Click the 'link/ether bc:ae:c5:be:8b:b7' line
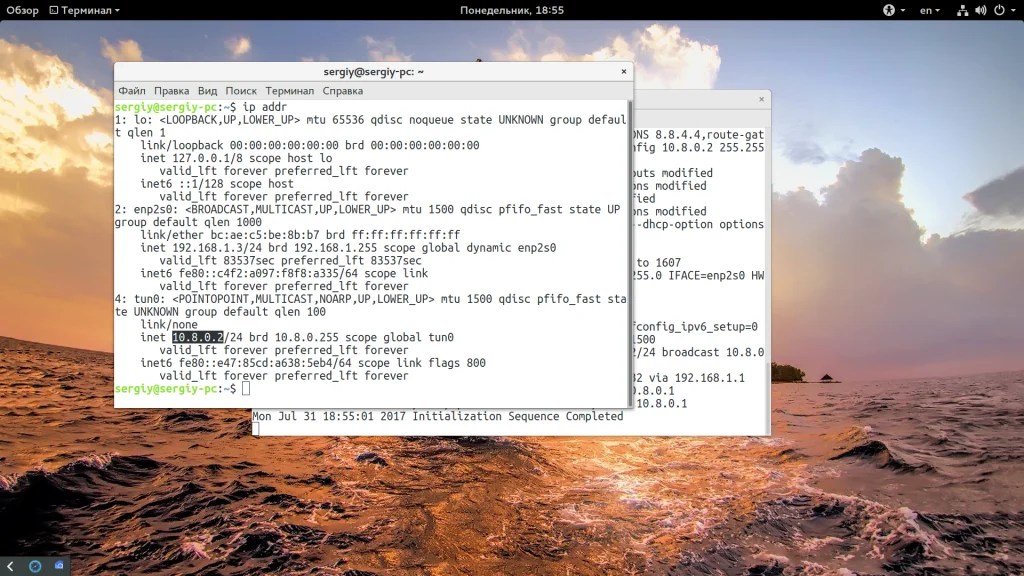The image size is (1024, 576). (x=300, y=235)
